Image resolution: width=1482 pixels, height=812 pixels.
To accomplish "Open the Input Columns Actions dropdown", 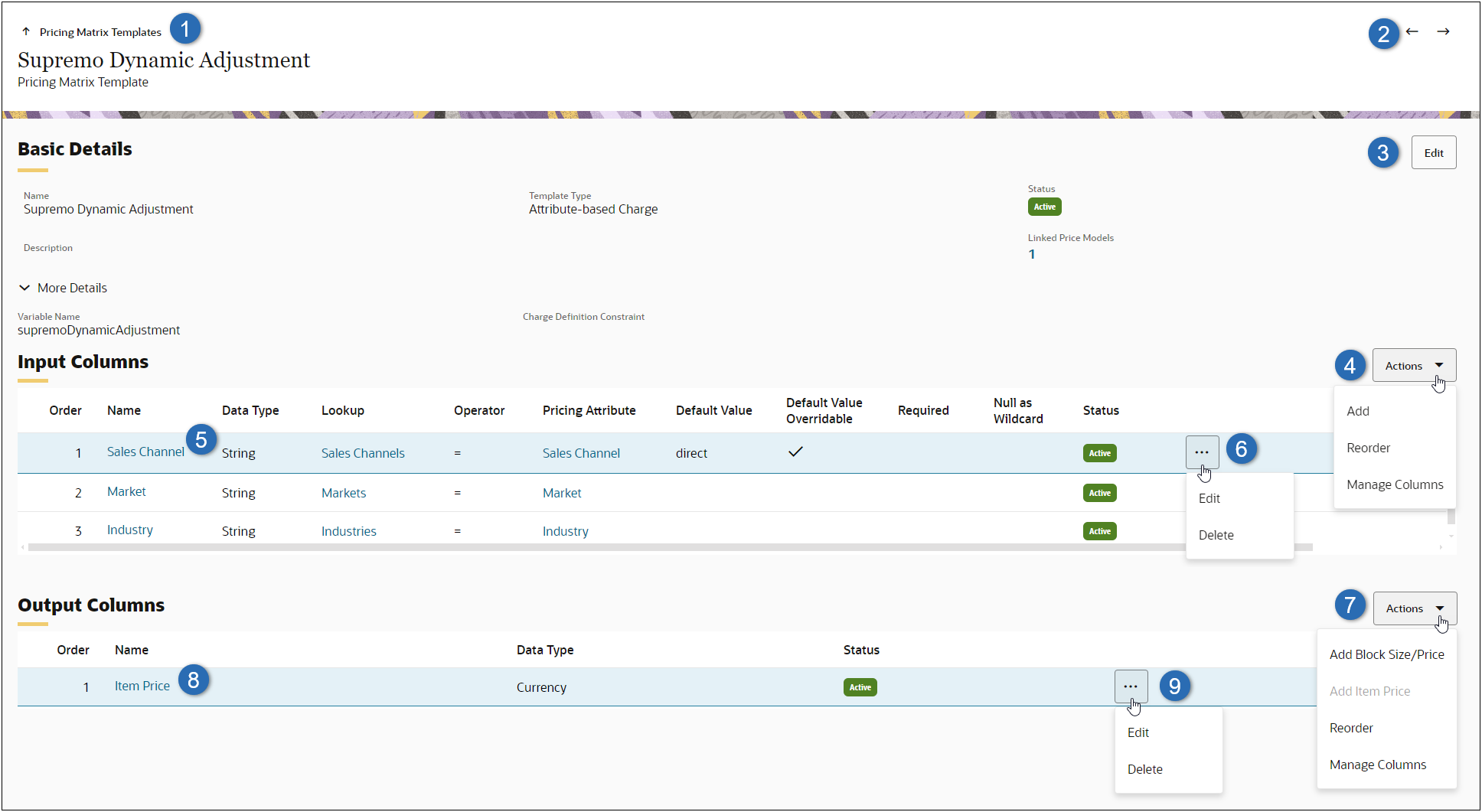I will [x=1413, y=366].
